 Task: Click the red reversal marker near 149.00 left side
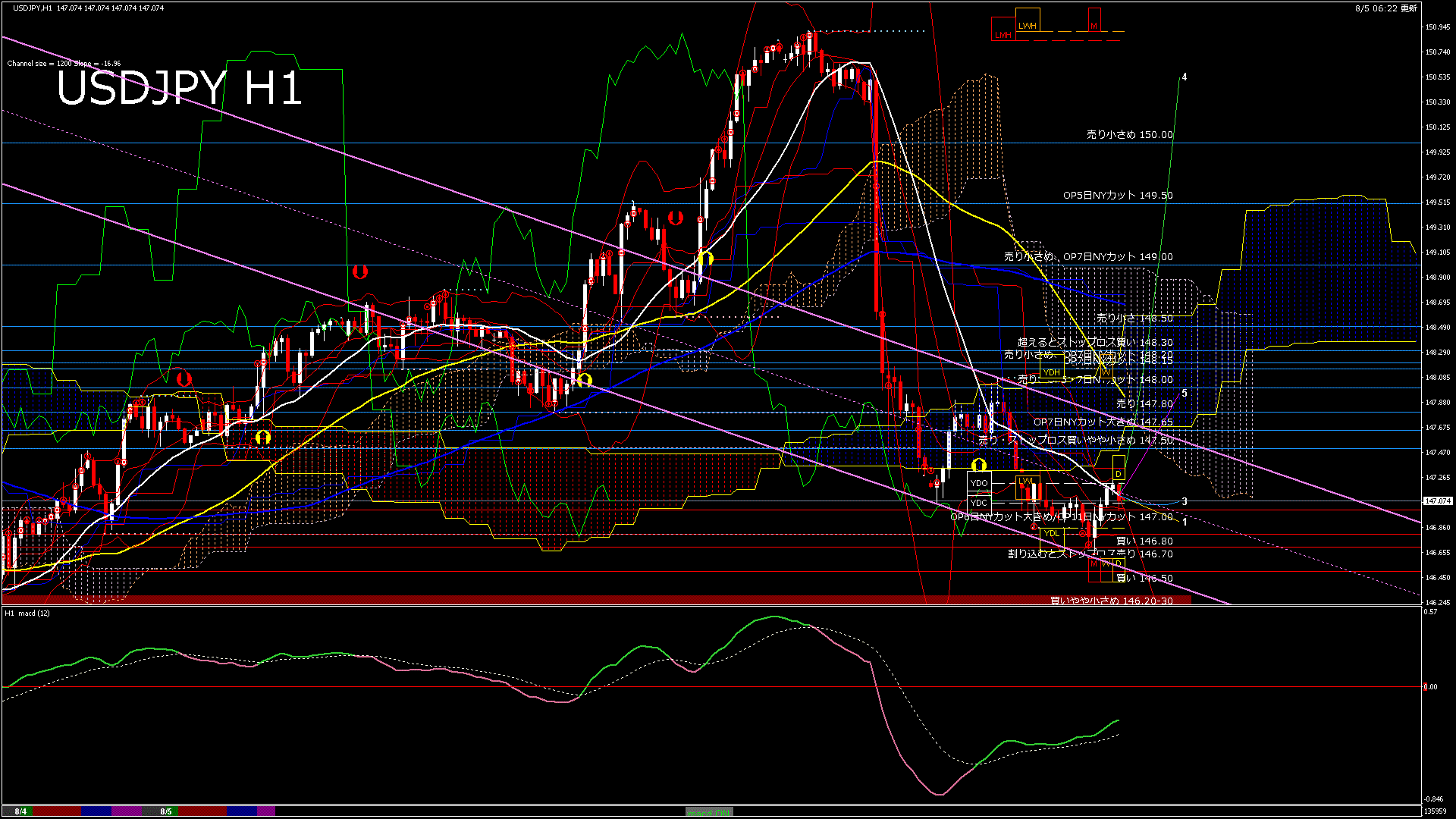click(x=360, y=271)
